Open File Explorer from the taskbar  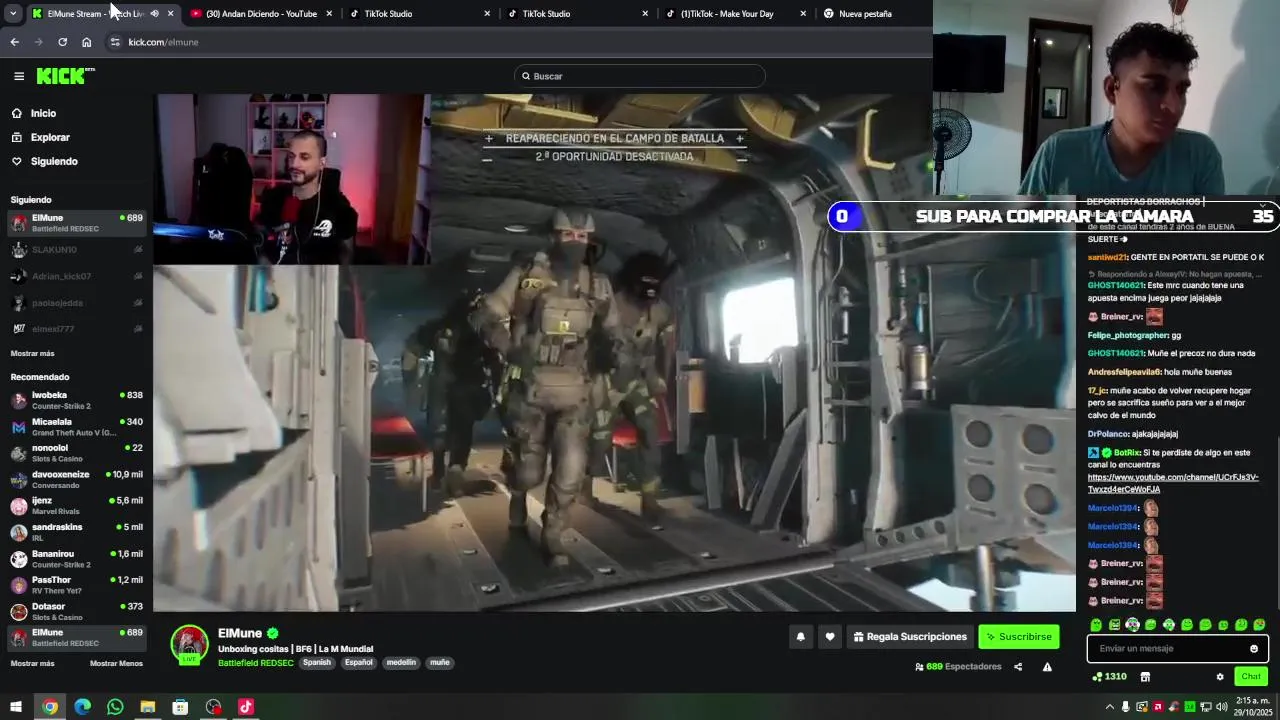point(148,707)
